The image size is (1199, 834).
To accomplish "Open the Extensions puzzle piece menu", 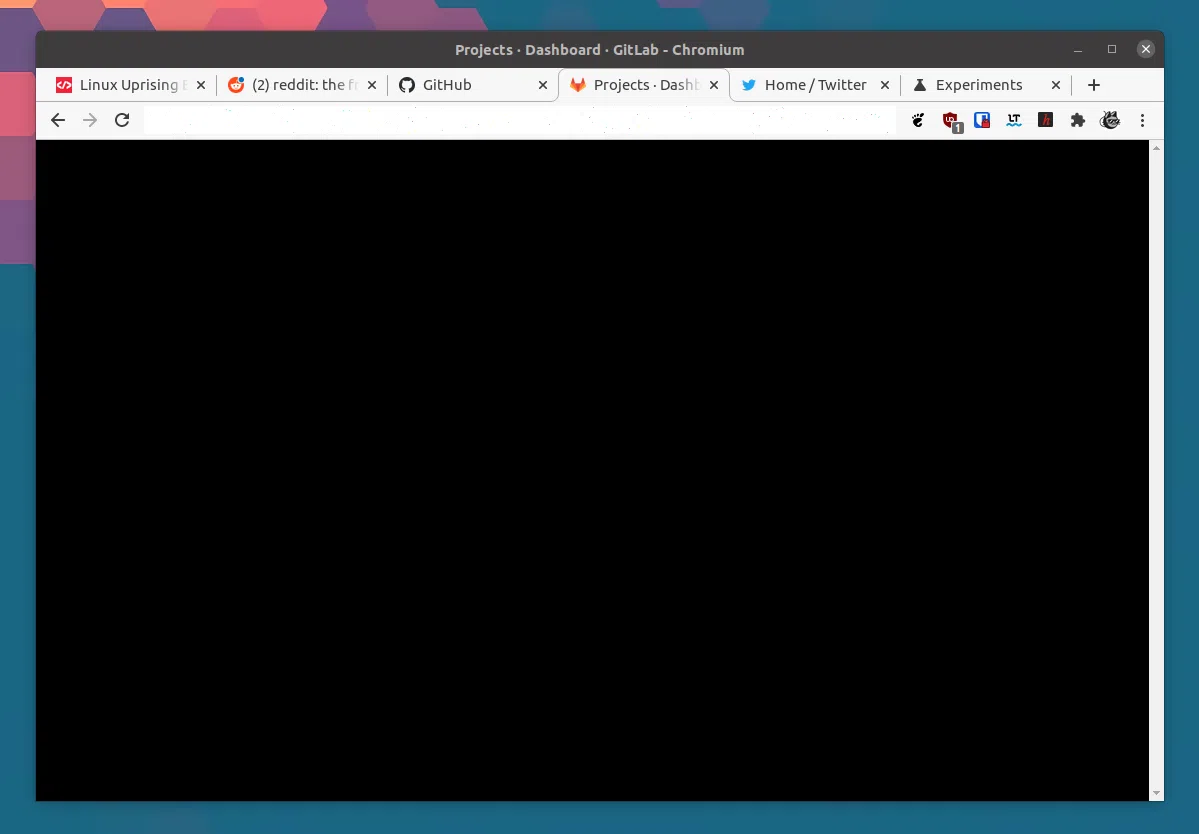I will tap(1078, 120).
